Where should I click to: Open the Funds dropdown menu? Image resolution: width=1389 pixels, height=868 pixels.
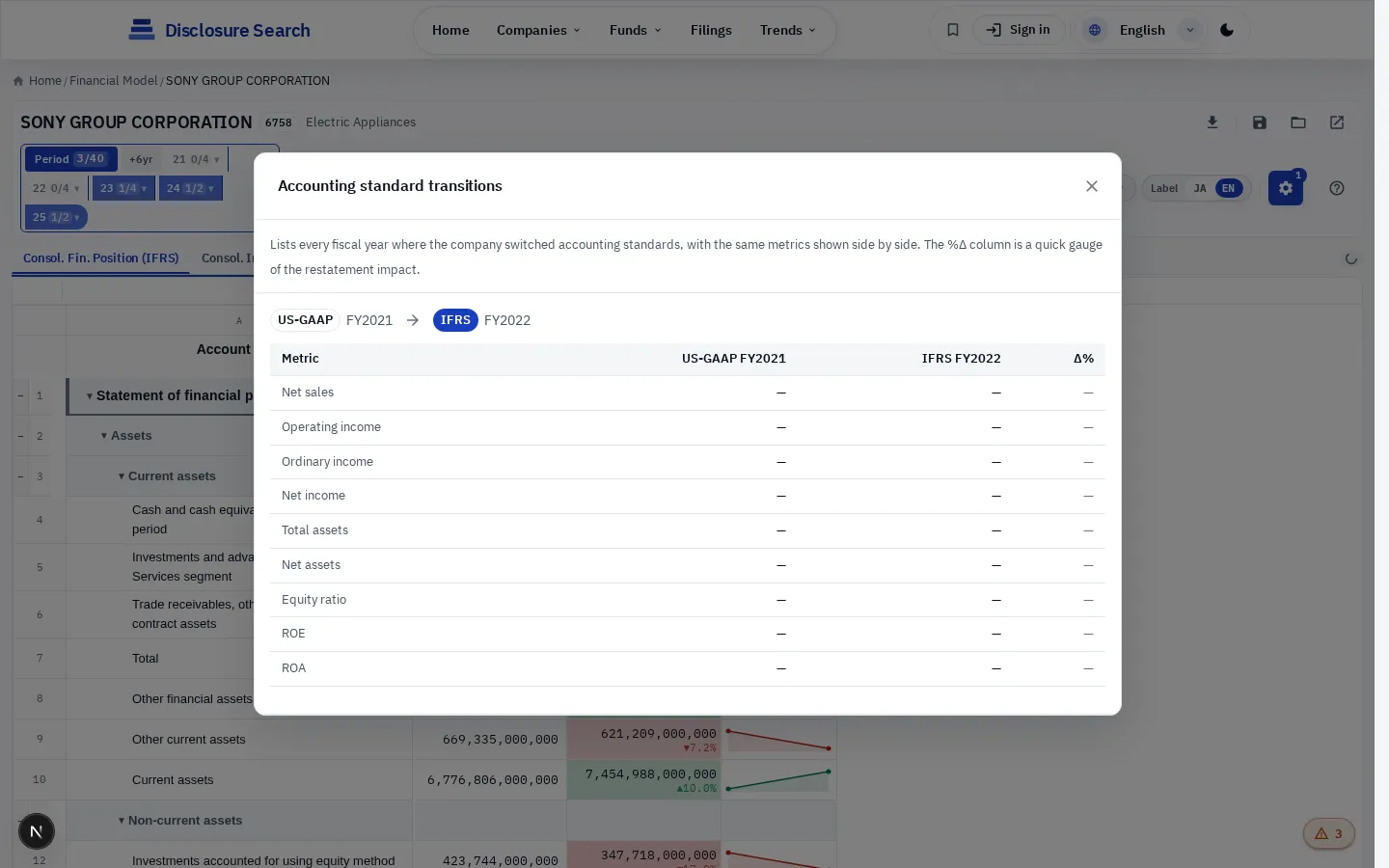[x=636, y=30]
